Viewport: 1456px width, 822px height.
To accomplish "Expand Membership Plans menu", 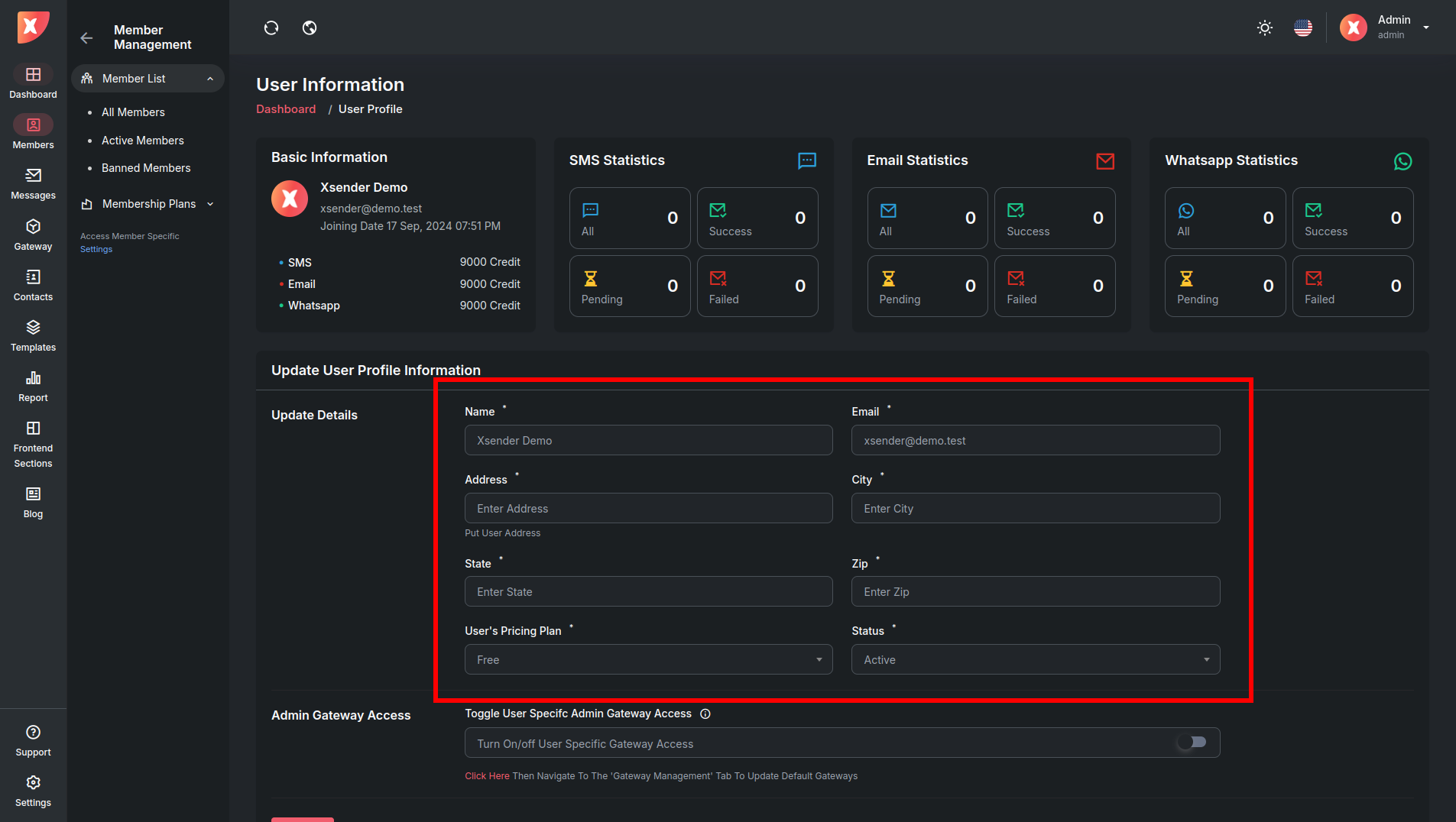I will [x=148, y=204].
